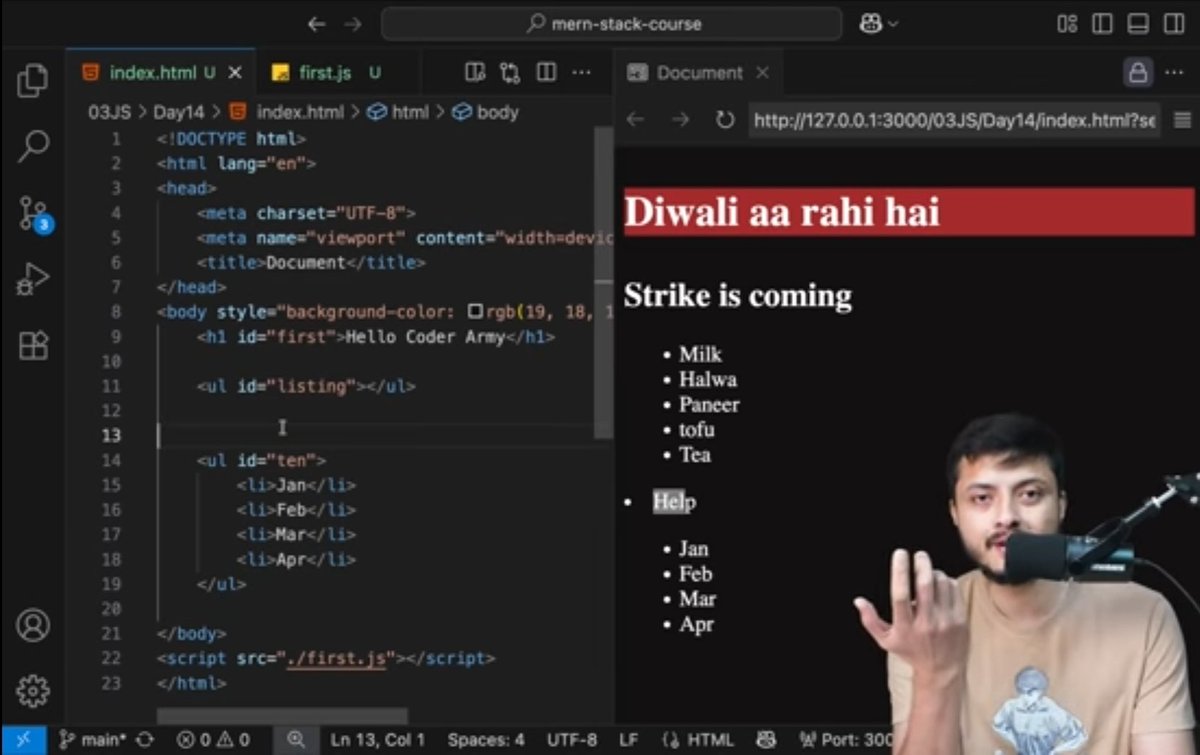The width and height of the screenshot is (1200, 755).
Task: Click the preview URL address field
Action: pyautogui.click(x=954, y=120)
